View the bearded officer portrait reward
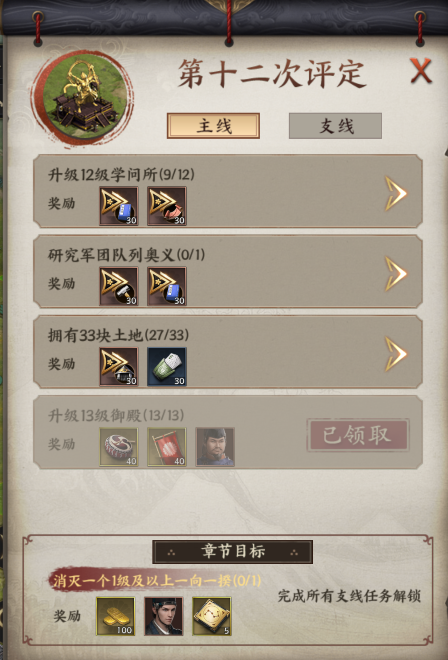Screen dimensions: 448x660 click(215, 447)
